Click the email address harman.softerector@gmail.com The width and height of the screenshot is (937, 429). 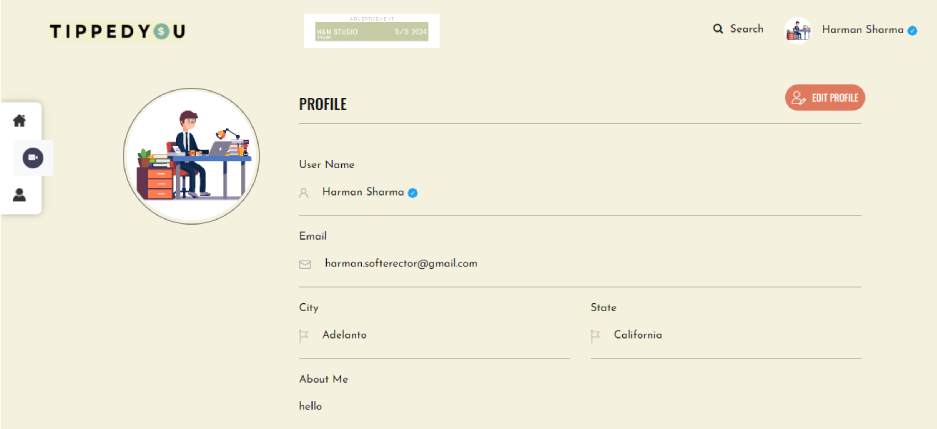pos(401,264)
